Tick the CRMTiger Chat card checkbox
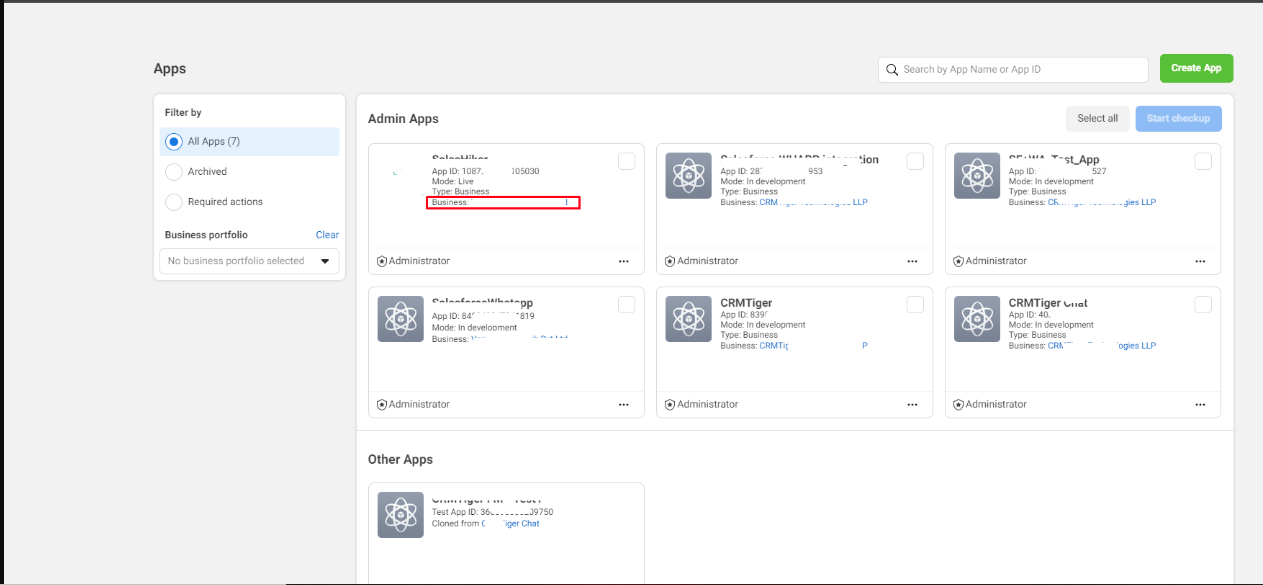 click(x=1203, y=305)
